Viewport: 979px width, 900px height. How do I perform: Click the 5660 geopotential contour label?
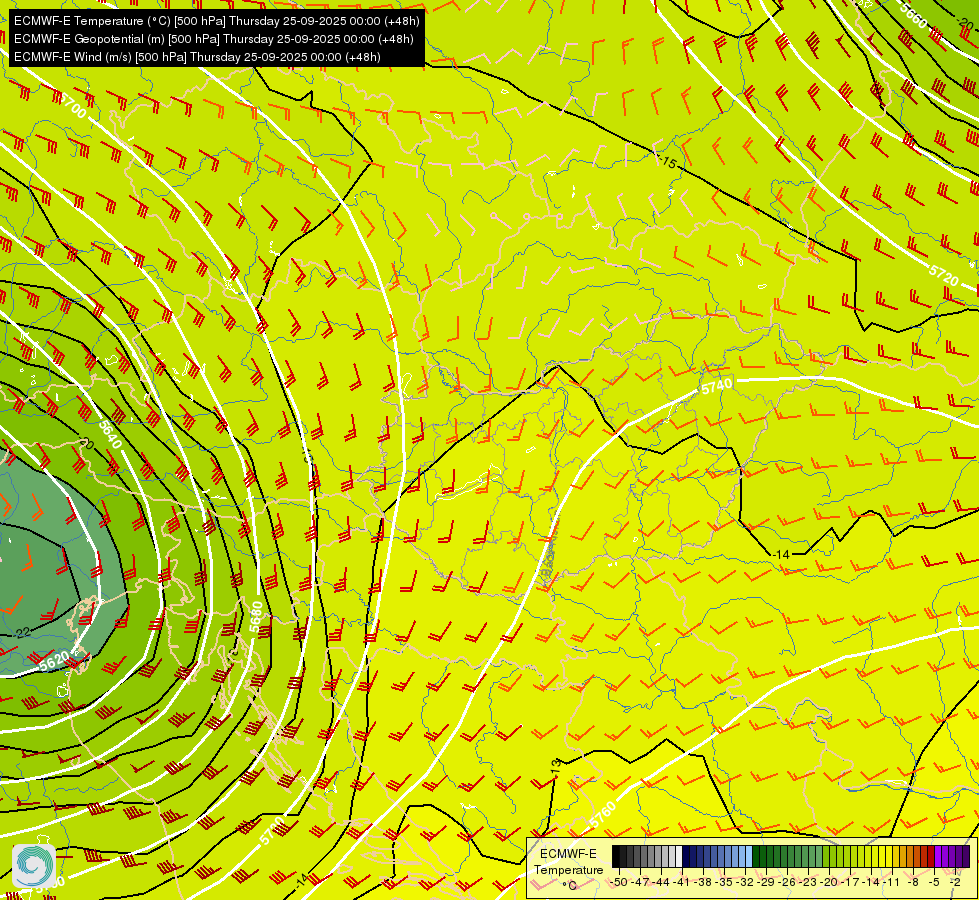point(913,16)
